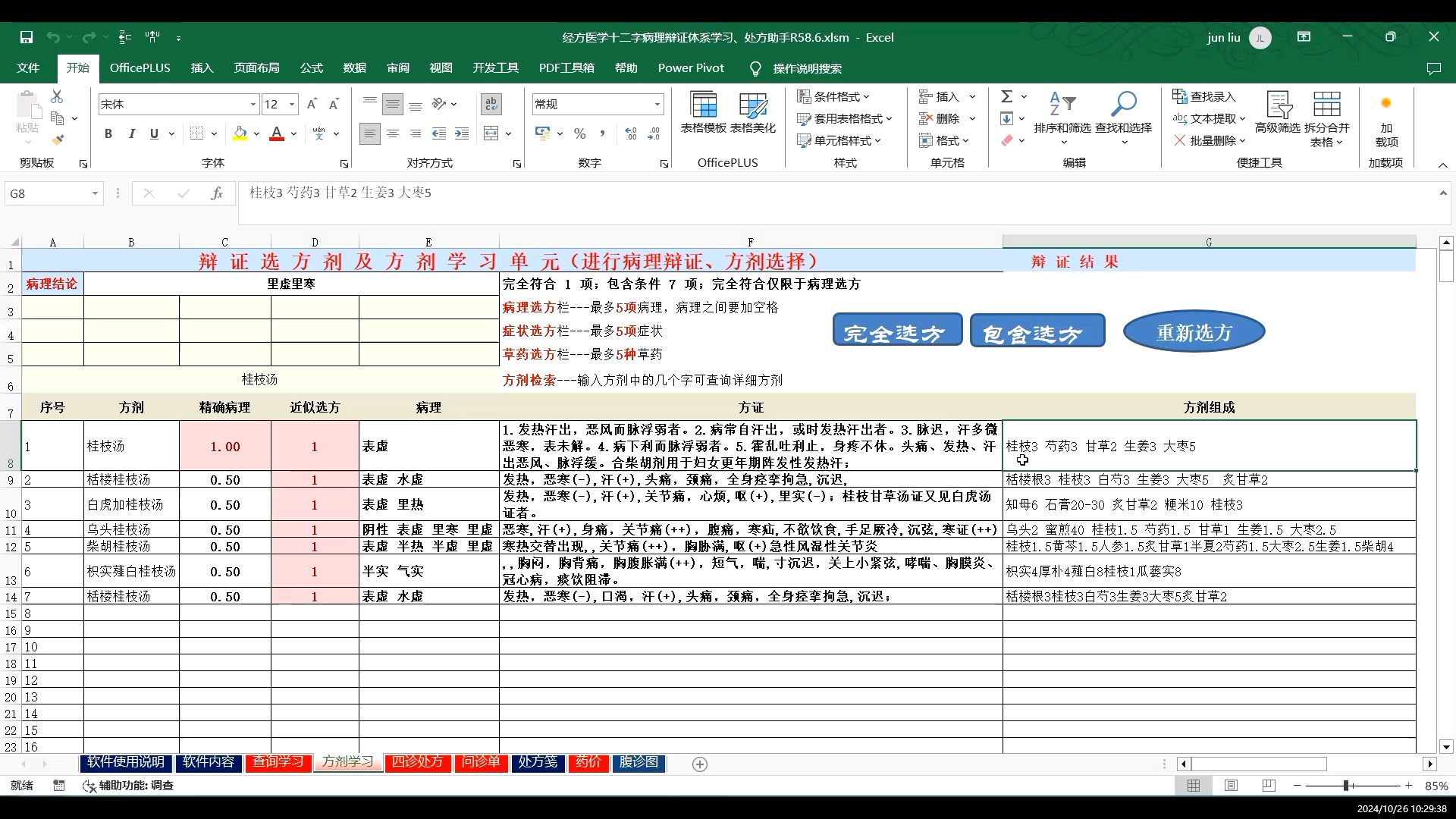Increase decimal places
The image size is (1456, 819).
click(631, 134)
